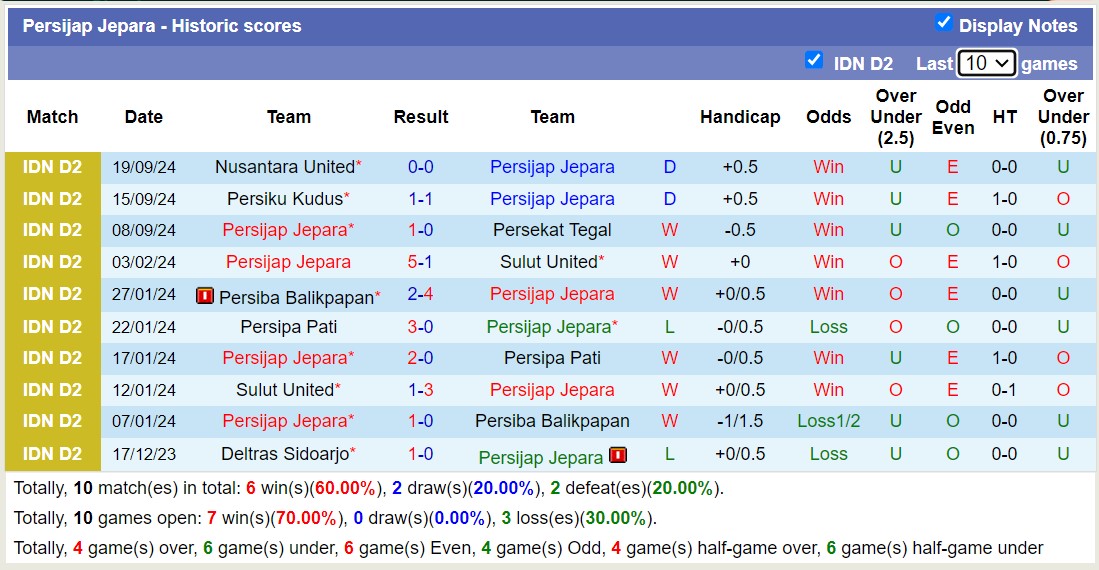Viewport: 1099px width, 570px height.
Task: Click the 3-0 result against Persipa Pati
Action: (x=421, y=326)
